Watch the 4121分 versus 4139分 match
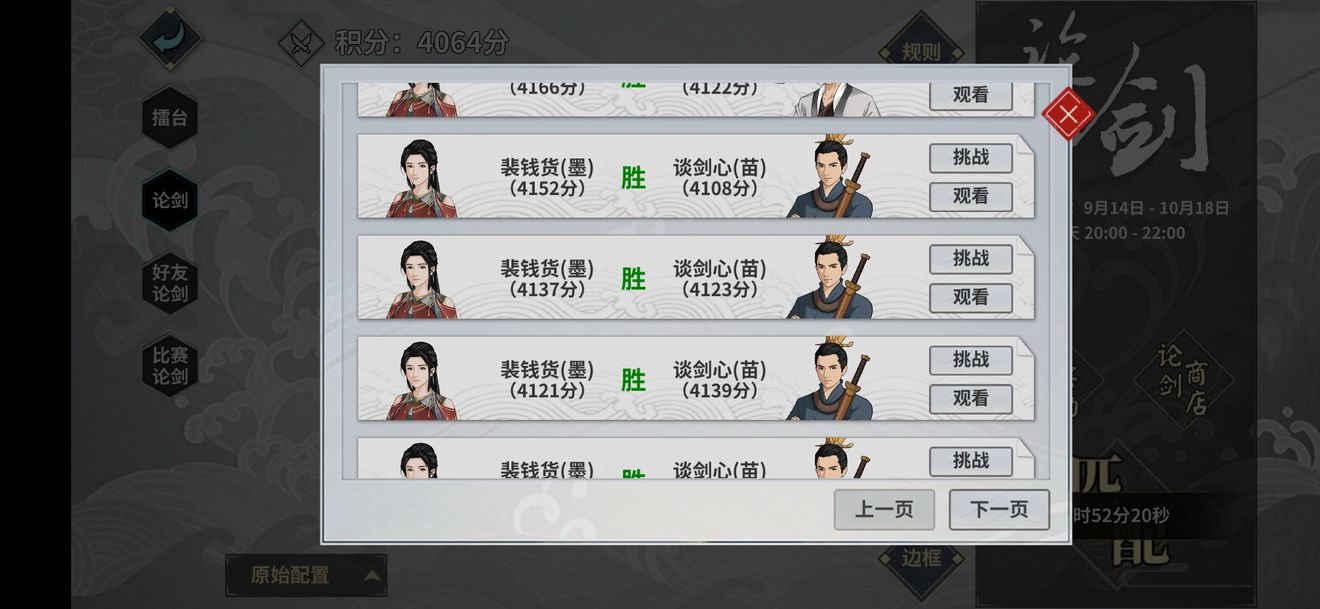 coord(971,398)
